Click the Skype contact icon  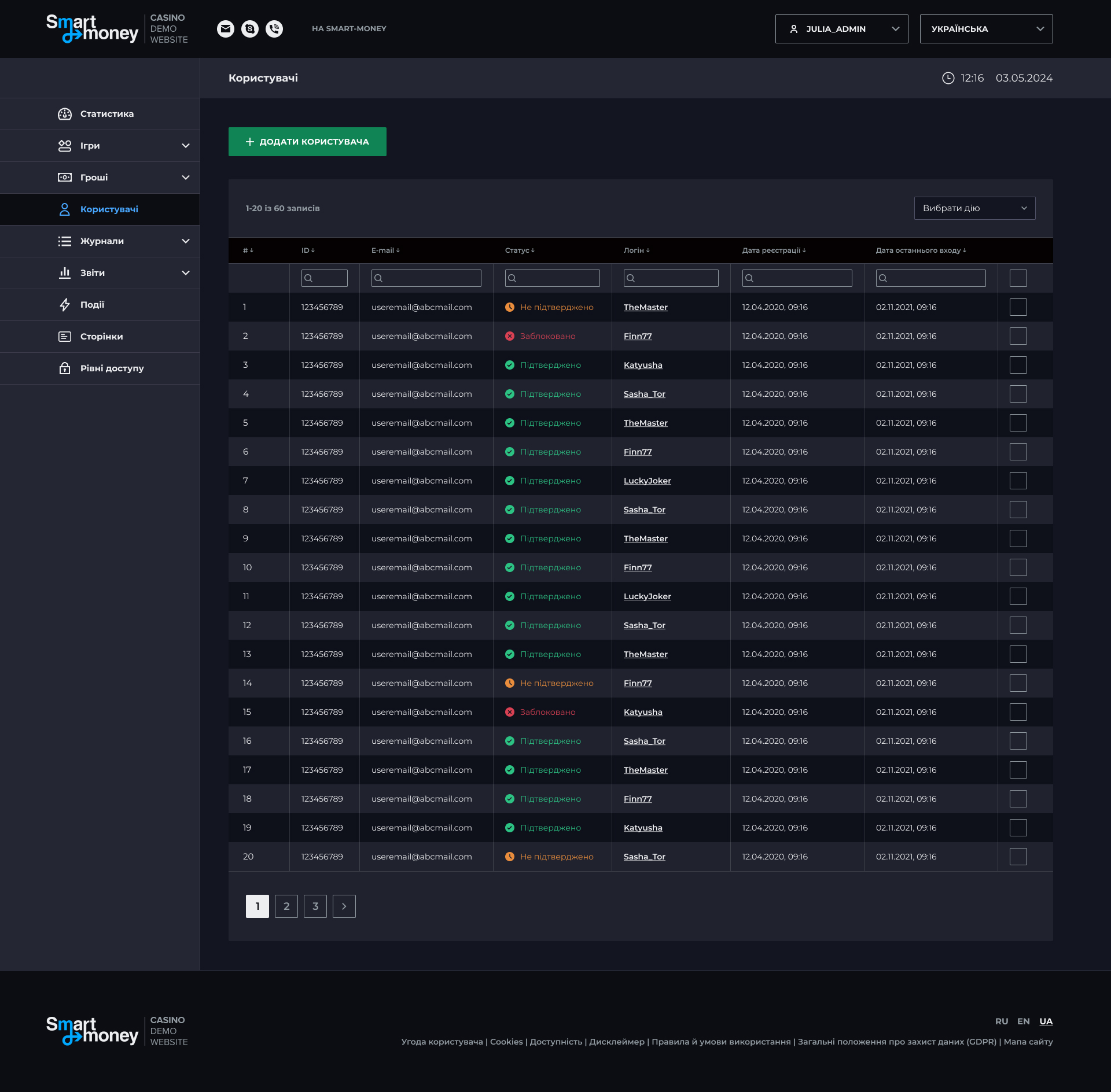click(x=250, y=29)
